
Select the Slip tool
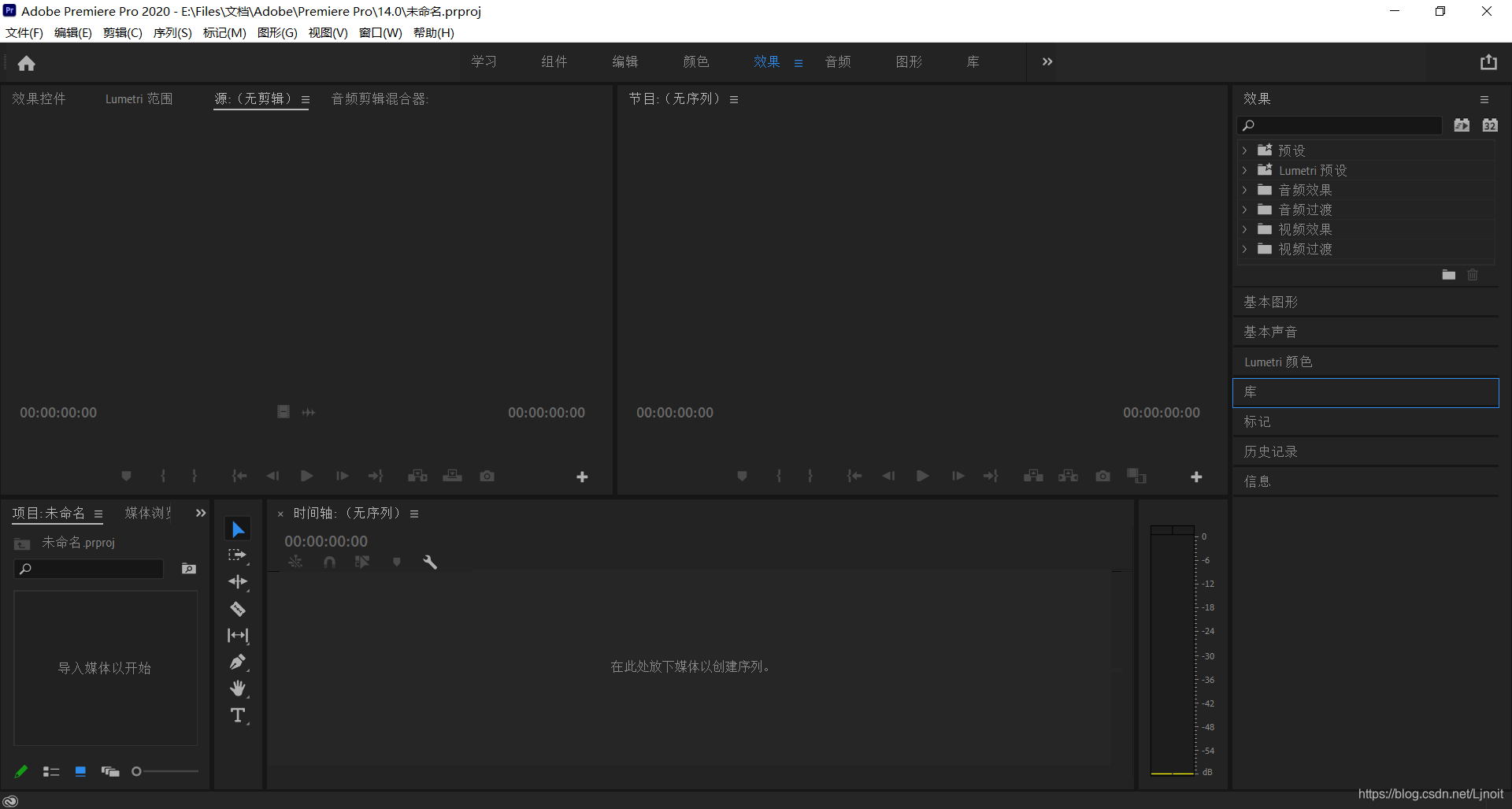(x=238, y=635)
